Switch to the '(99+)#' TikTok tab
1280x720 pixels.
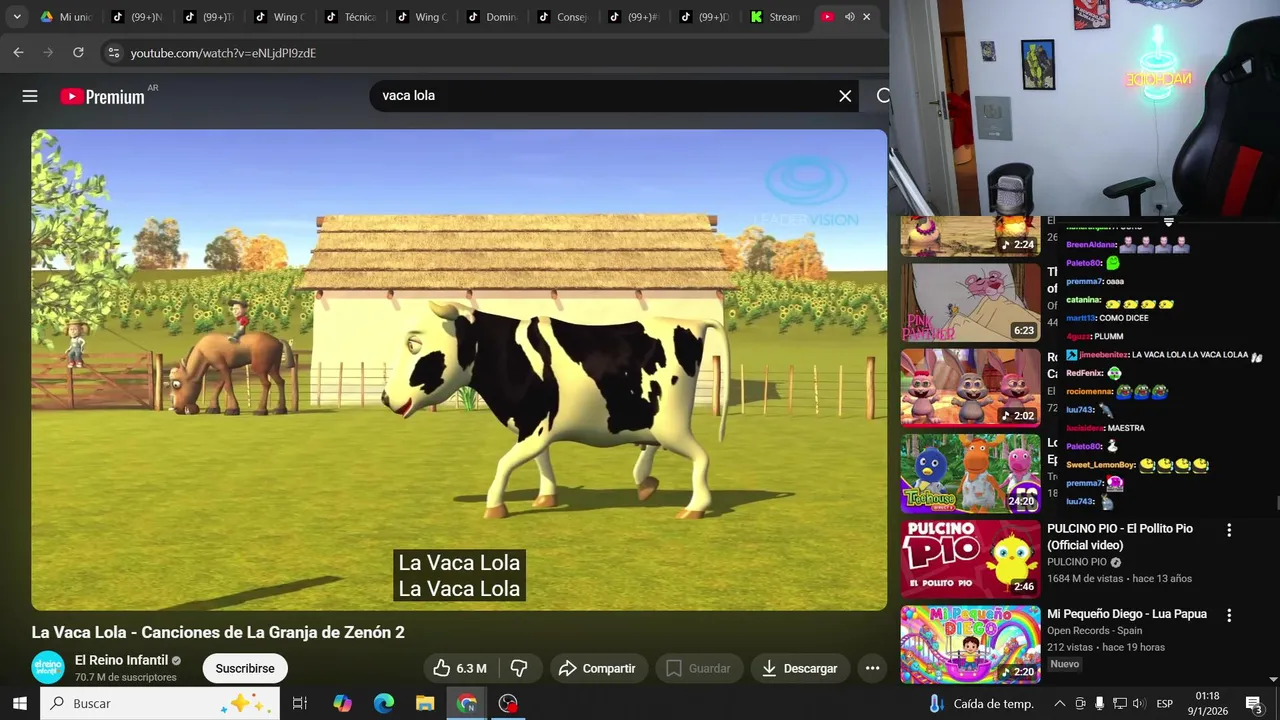634,17
